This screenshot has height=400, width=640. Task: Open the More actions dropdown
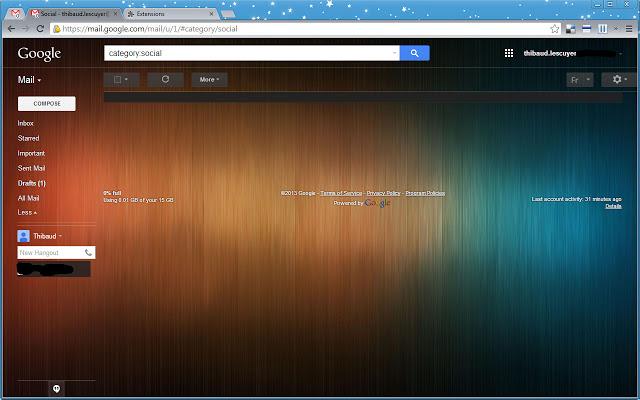(x=209, y=79)
